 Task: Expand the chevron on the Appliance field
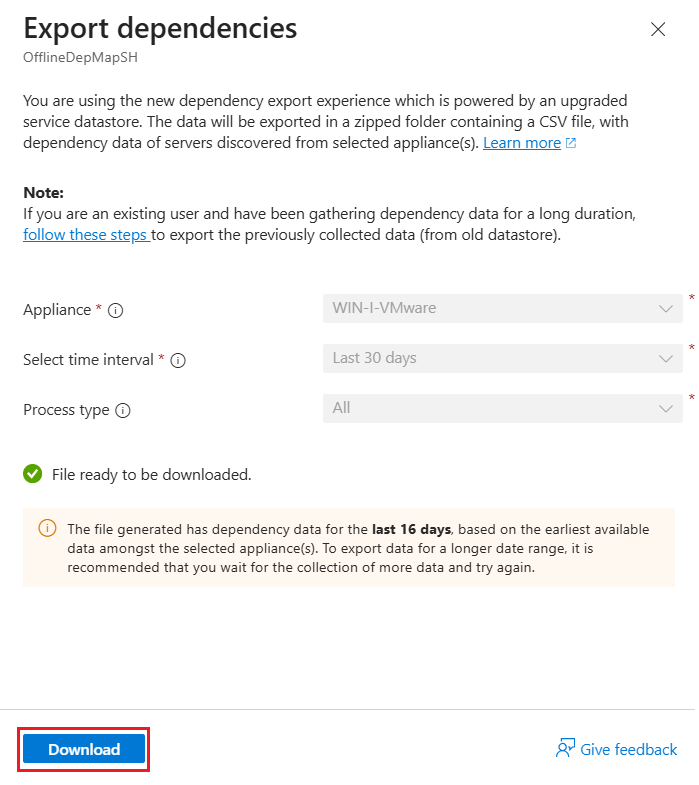point(665,309)
